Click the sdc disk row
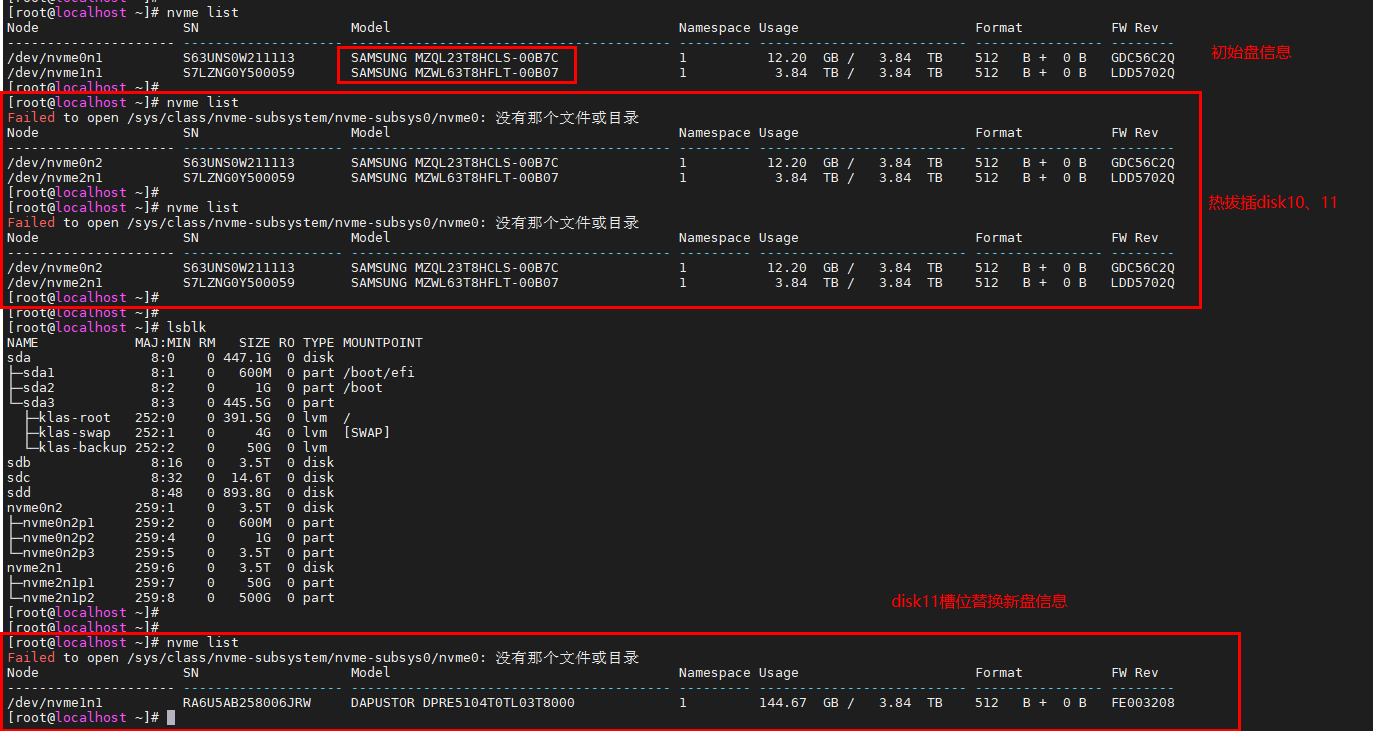Screen dimensions: 1373x731 (x=18, y=477)
